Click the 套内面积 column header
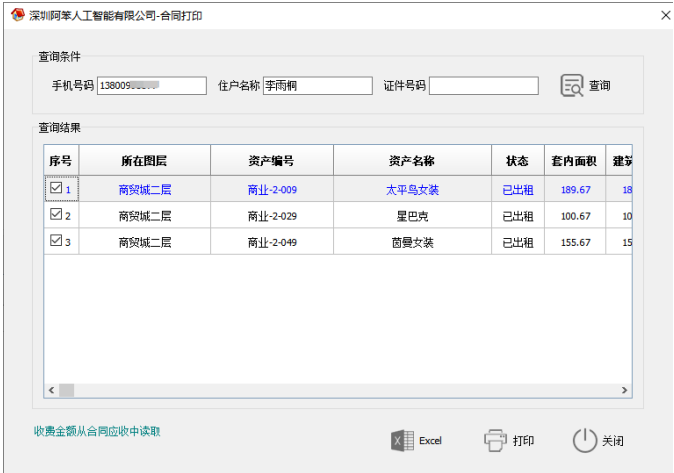 point(574,160)
